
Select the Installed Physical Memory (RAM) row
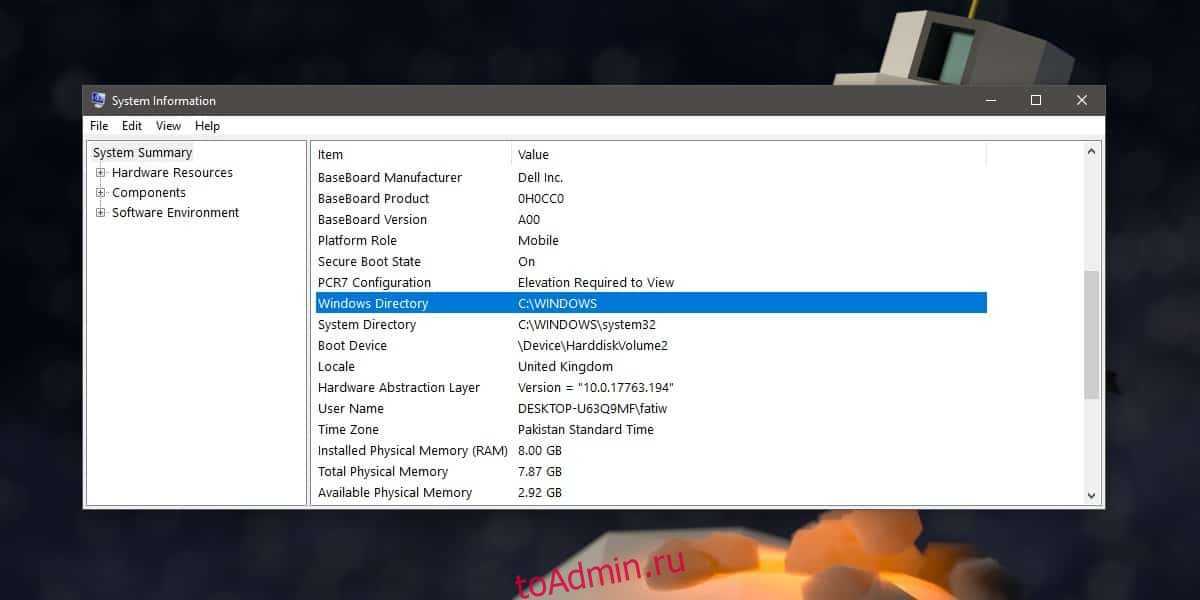coord(412,451)
